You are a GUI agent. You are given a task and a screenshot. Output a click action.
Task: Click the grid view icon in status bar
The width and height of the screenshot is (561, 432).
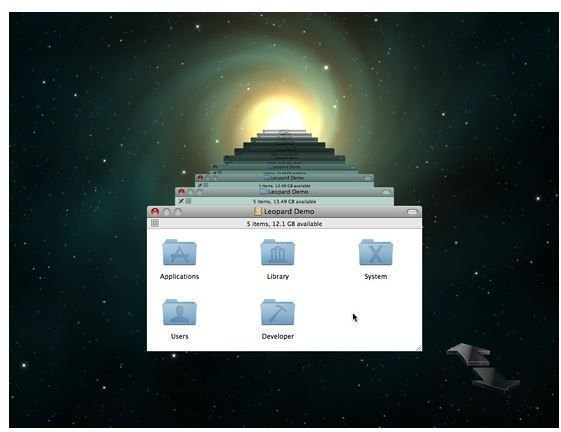tap(155, 223)
